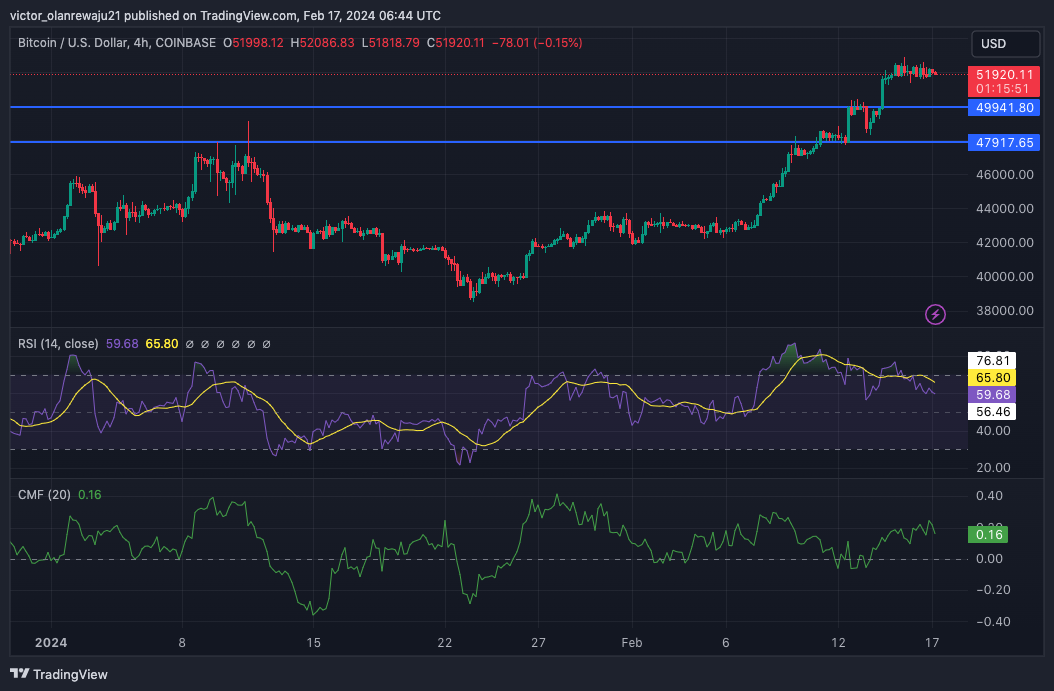The height and width of the screenshot is (691, 1054).
Task: Click the purple lightning bolt icon
Action: [935, 315]
